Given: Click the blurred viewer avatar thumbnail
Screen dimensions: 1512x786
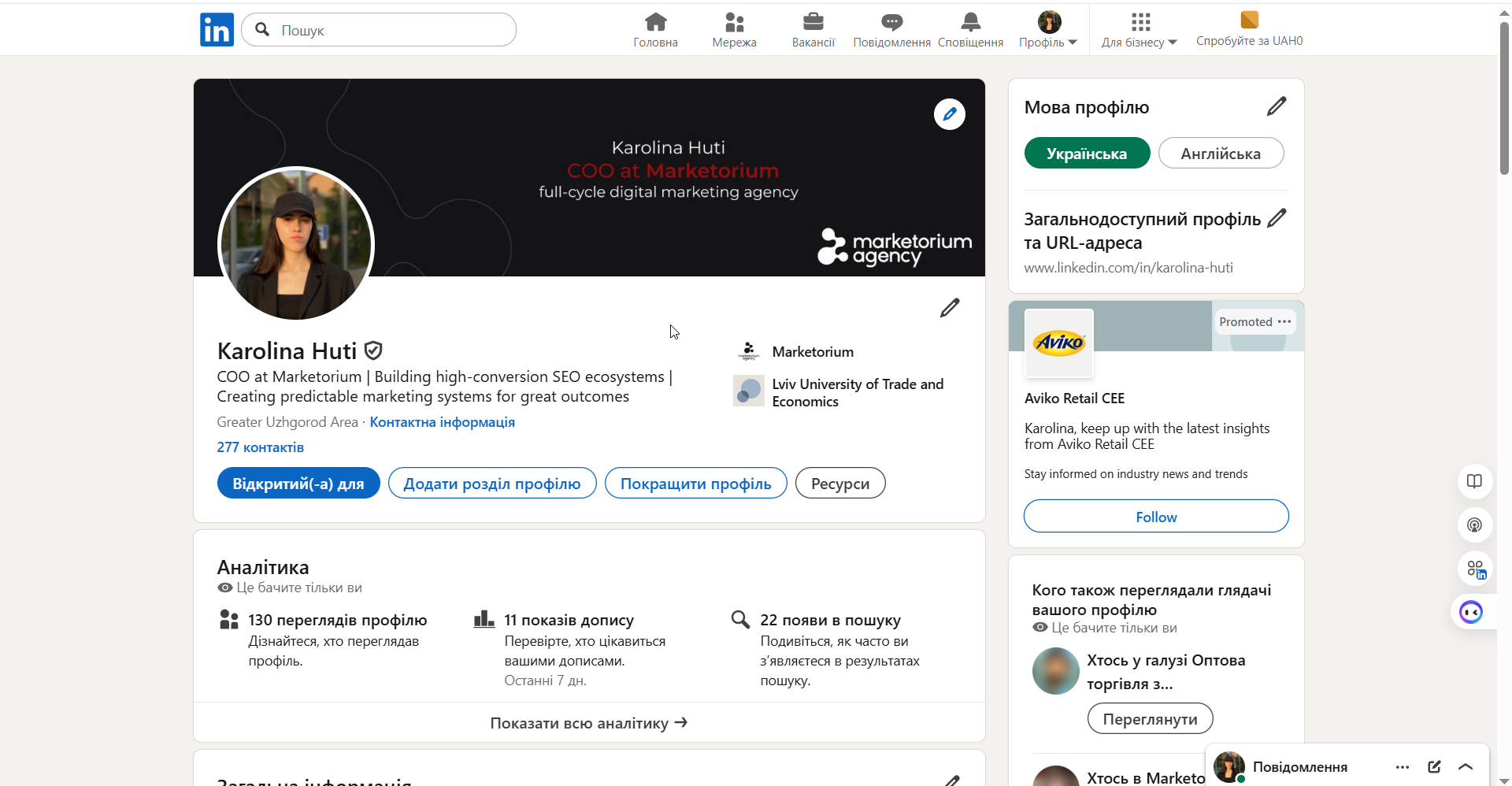Looking at the screenshot, I should (1056, 671).
